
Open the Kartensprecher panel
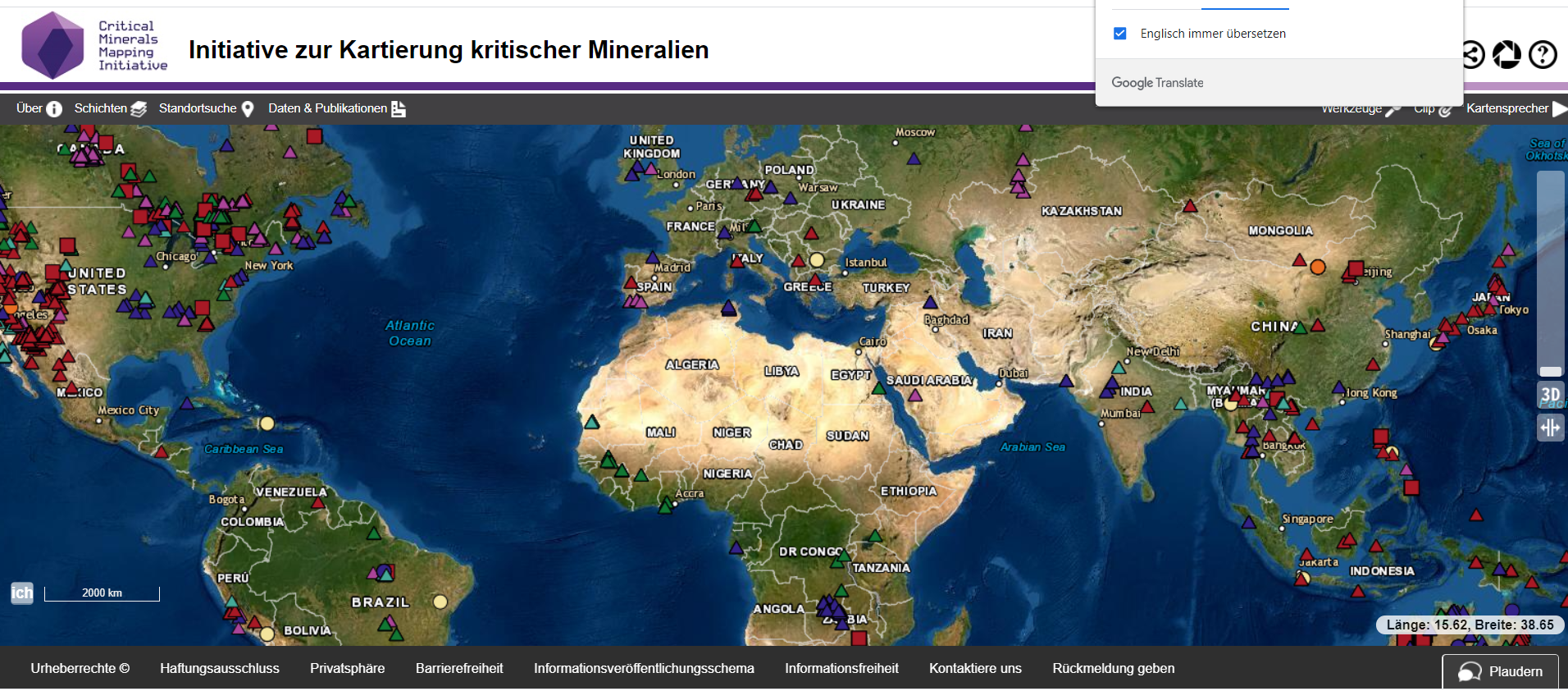pos(1515,108)
